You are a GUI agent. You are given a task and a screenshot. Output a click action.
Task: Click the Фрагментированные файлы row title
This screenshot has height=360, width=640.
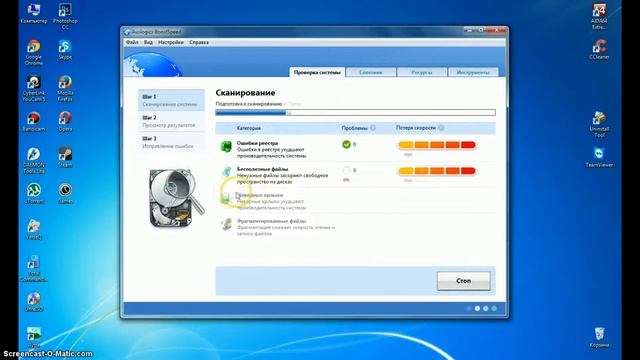coord(271,221)
